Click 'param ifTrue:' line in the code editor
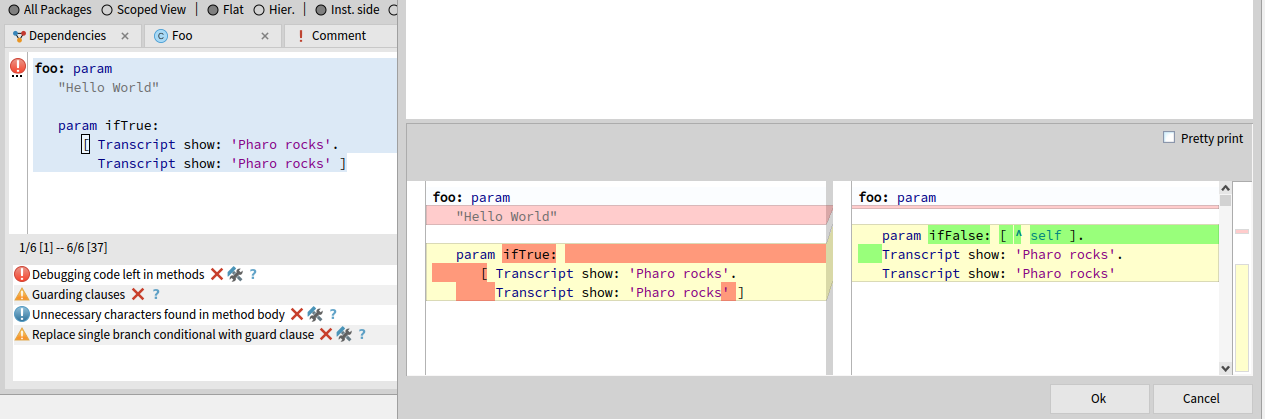This screenshot has width=1265, height=419. (x=108, y=126)
